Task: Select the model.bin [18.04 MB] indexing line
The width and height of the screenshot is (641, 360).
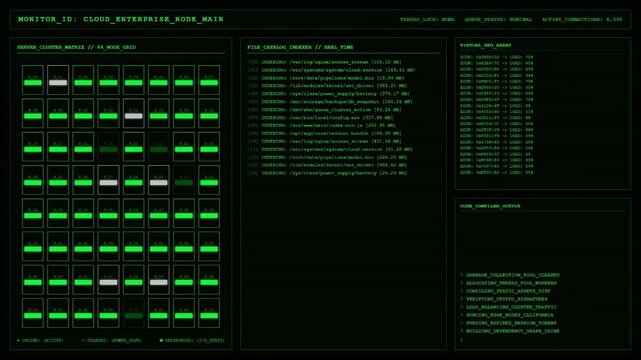Action: pos(326,78)
